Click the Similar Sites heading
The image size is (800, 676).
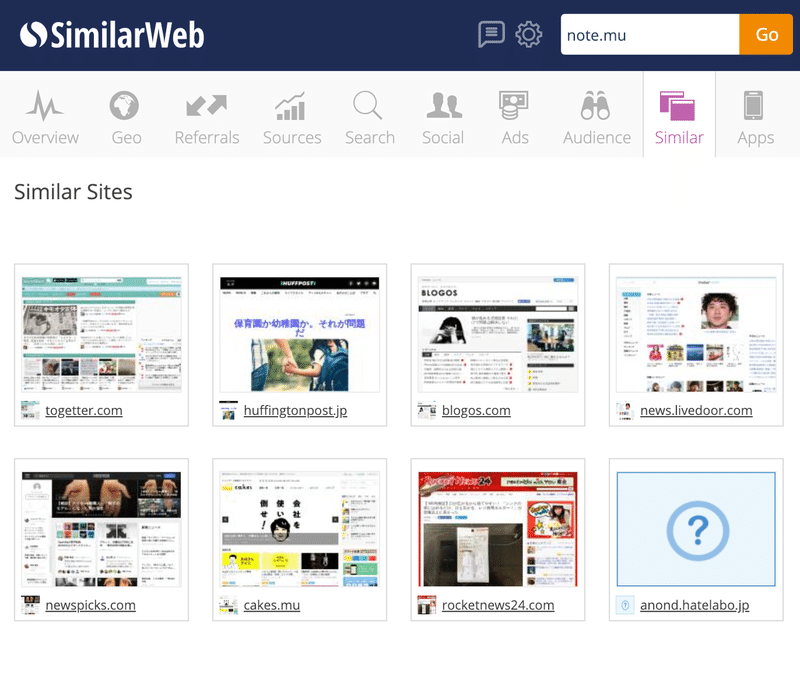click(73, 192)
